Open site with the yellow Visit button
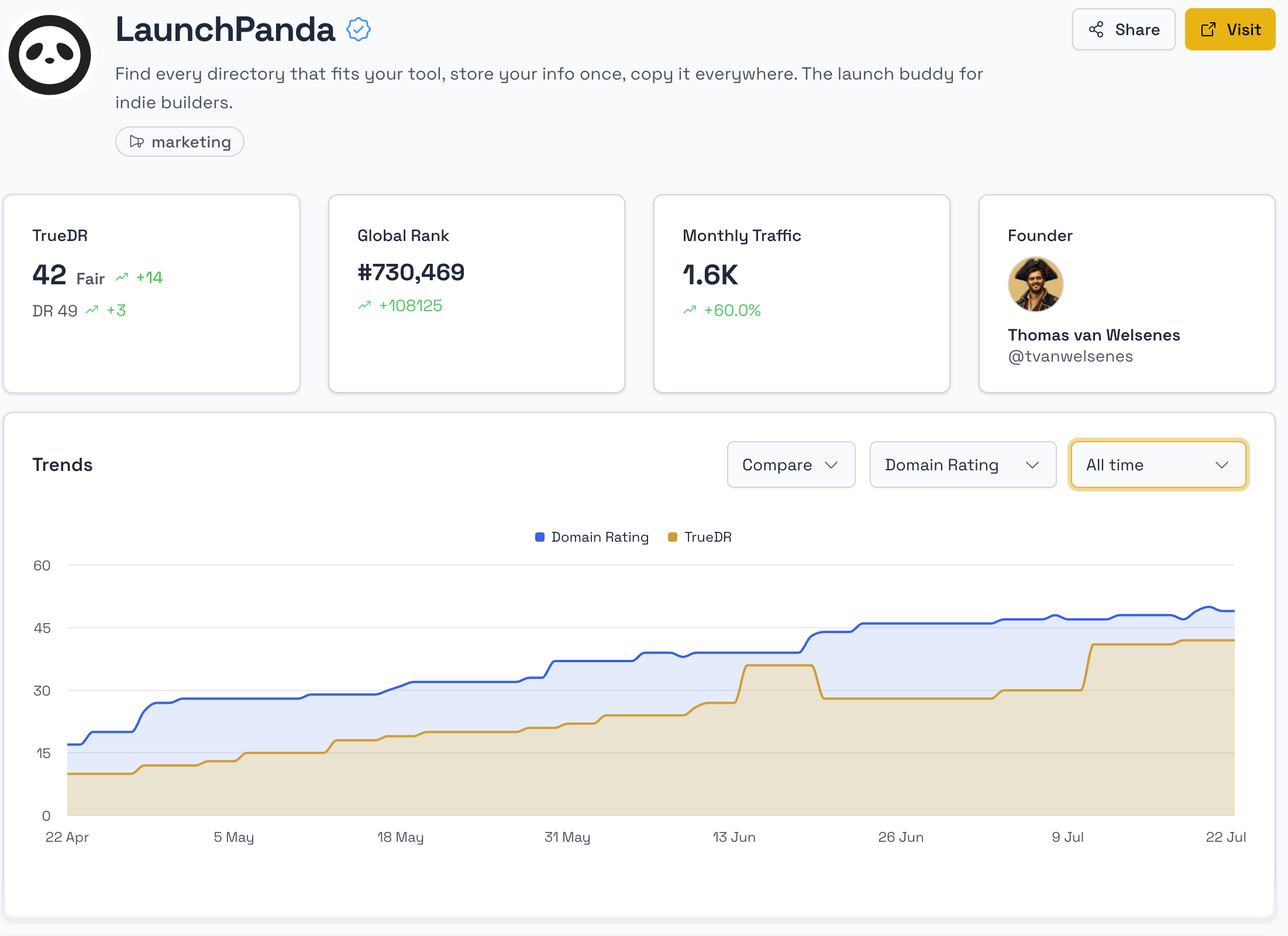Viewport: 1288px width, 936px height. 1230,29
